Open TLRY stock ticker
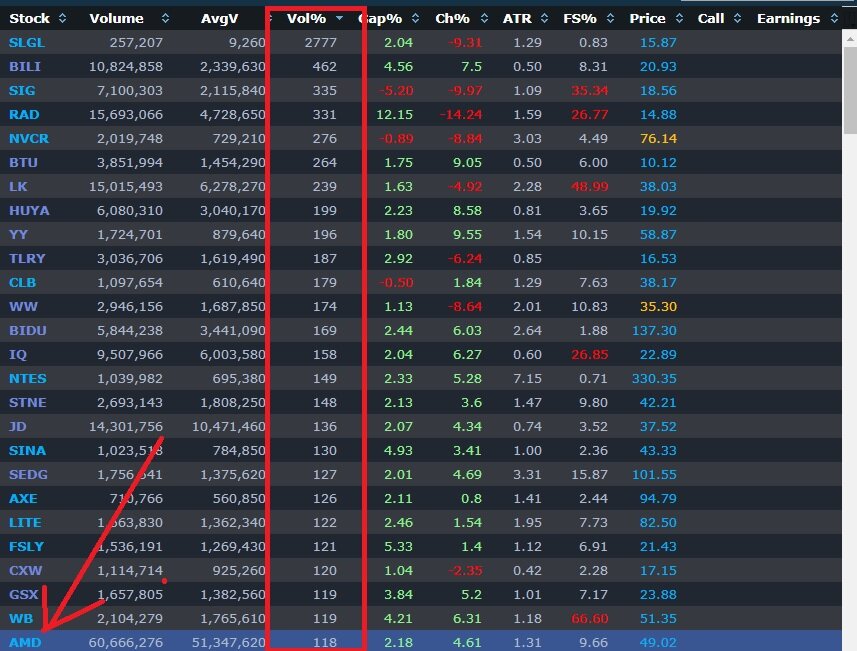This screenshot has height=651, width=857. pyautogui.click(x=27, y=259)
